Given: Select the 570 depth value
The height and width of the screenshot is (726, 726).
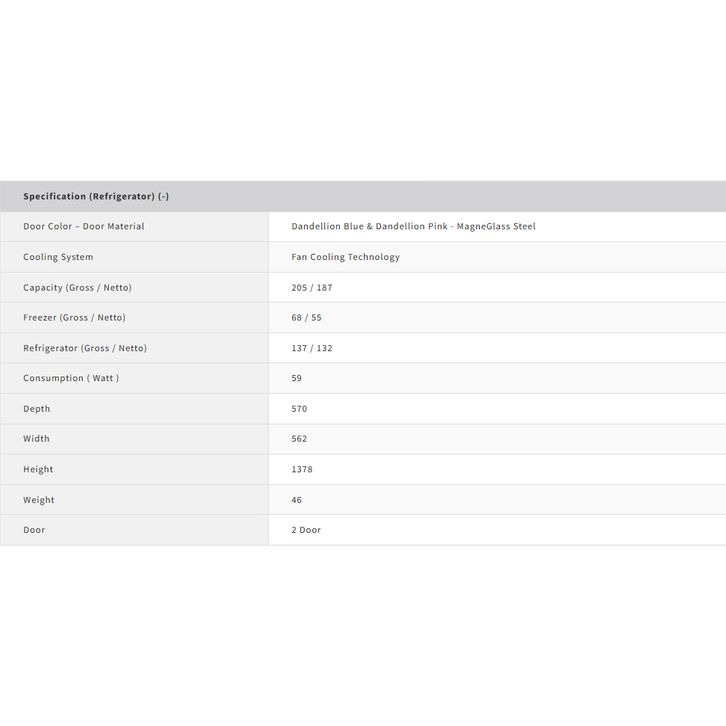Looking at the screenshot, I should pos(299,409).
